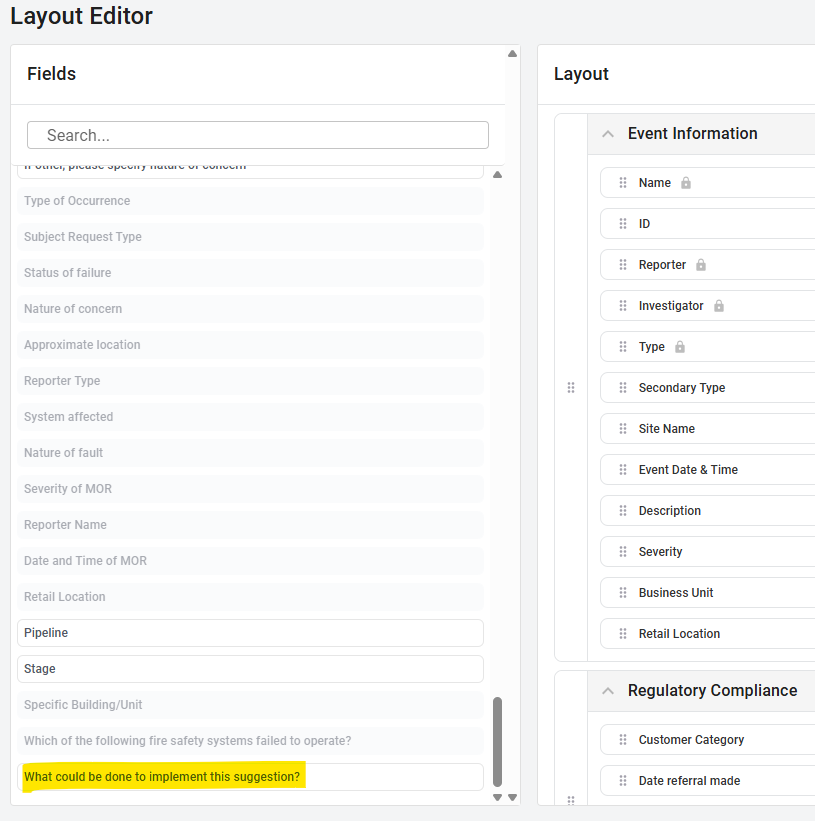Click the Business Unit layout item

pyautogui.click(x=675, y=593)
